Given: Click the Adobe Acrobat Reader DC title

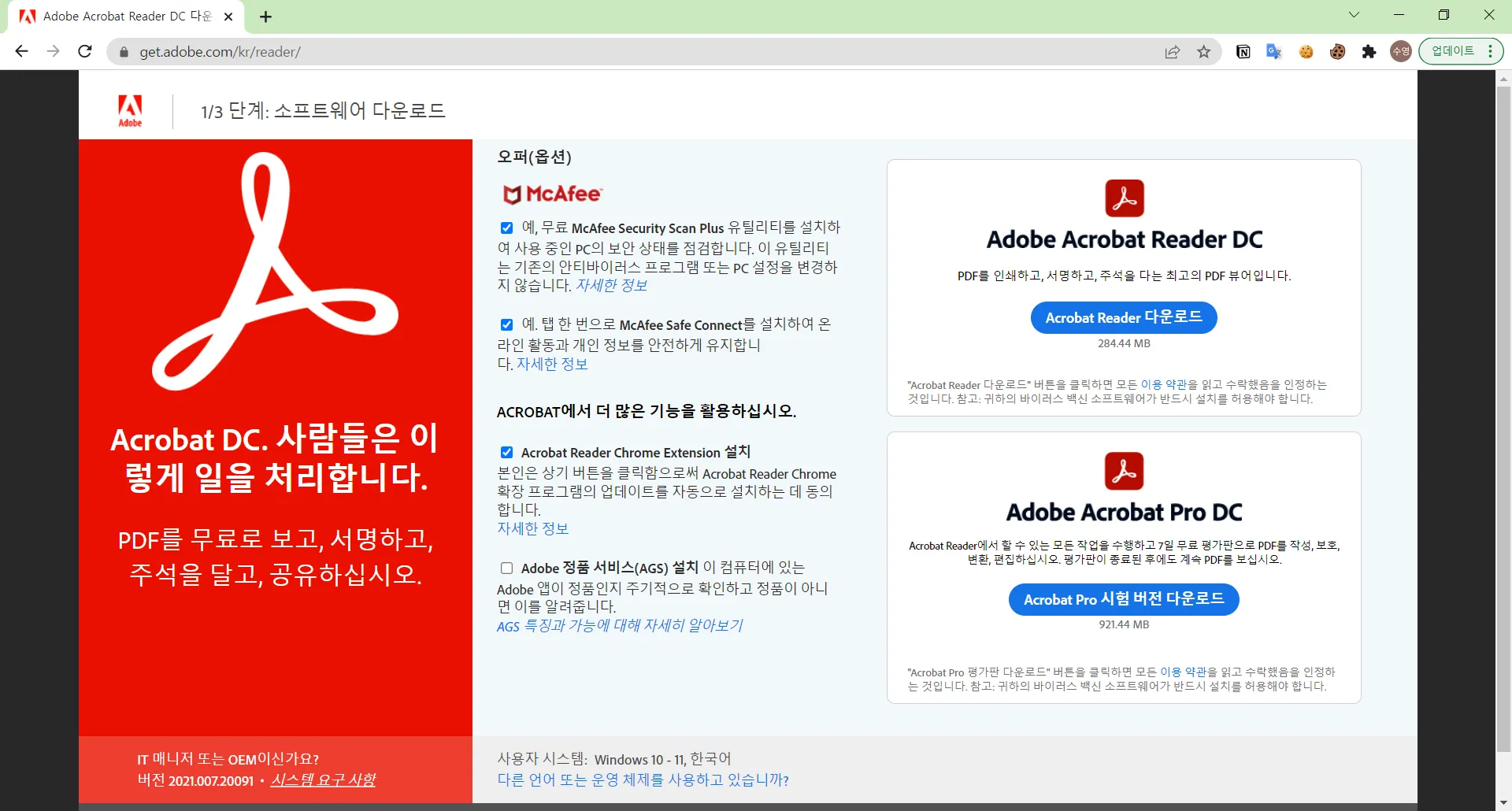Looking at the screenshot, I should [1124, 239].
